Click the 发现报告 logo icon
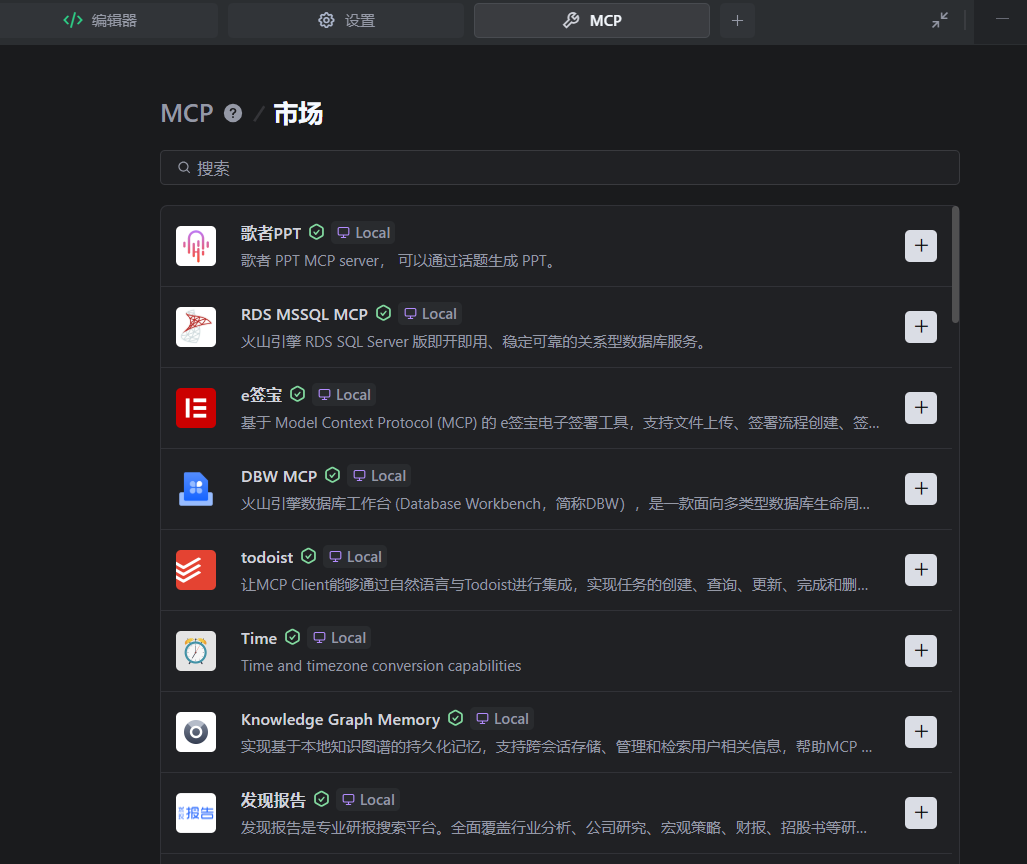Viewport: 1027px width, 864px height. tap(196, 813)
